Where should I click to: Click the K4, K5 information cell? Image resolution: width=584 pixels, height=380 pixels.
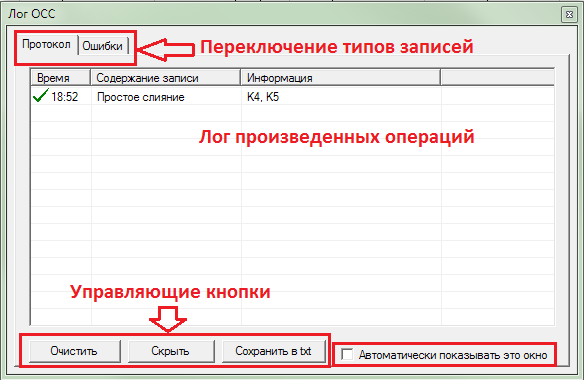tap(263, 97)
